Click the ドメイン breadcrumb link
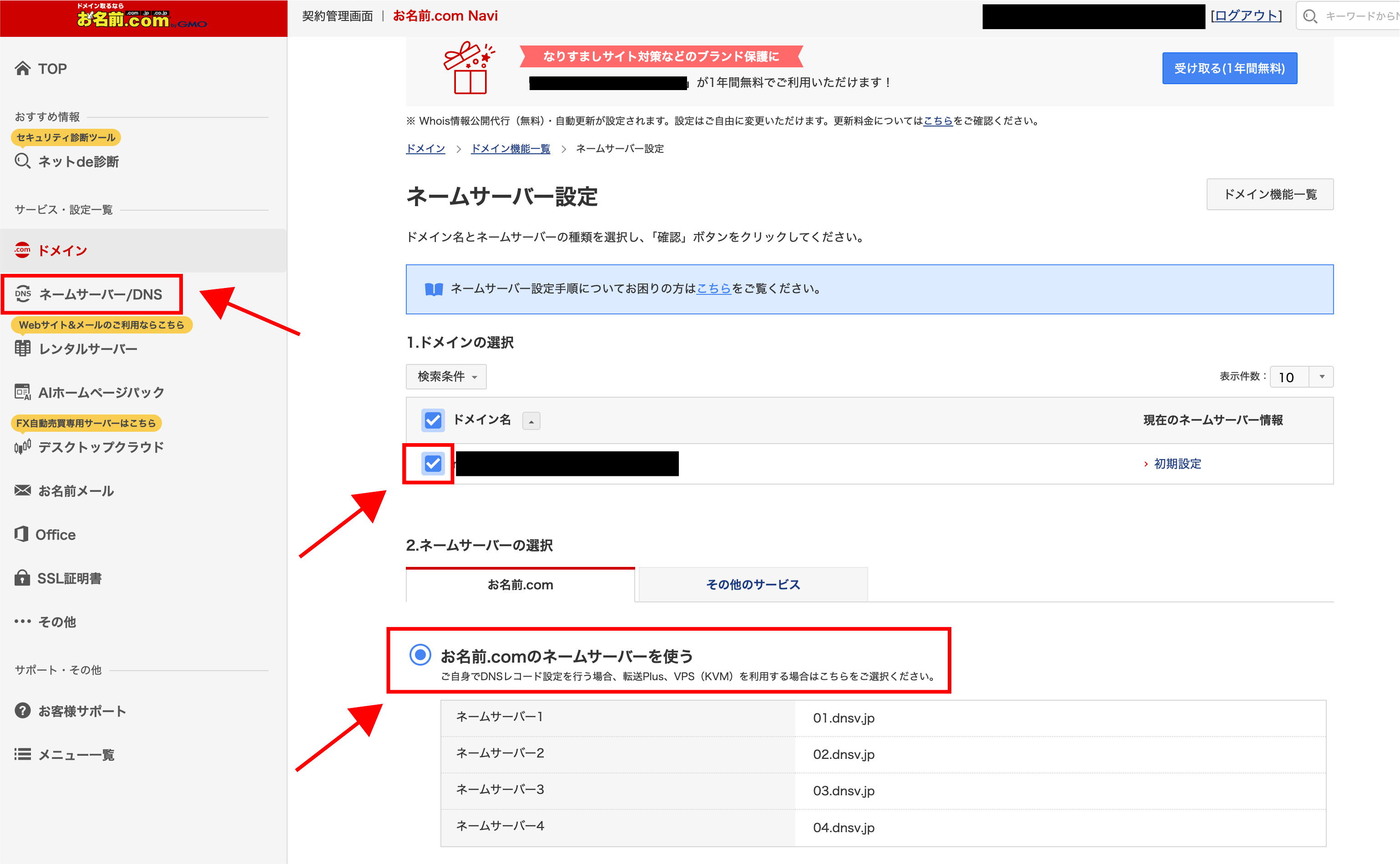The width and height of the screenshot is (1400, 864). (x=425, y=149)
